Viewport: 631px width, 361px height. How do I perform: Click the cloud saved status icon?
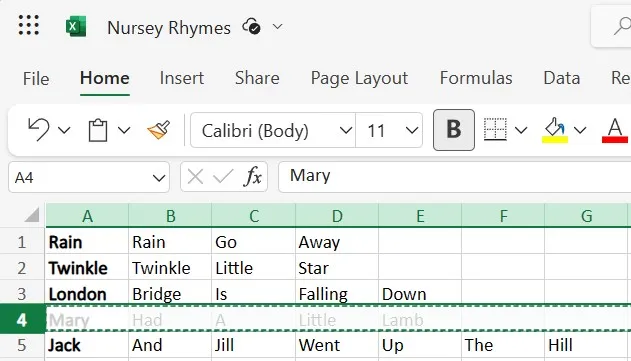coord(252,27)
